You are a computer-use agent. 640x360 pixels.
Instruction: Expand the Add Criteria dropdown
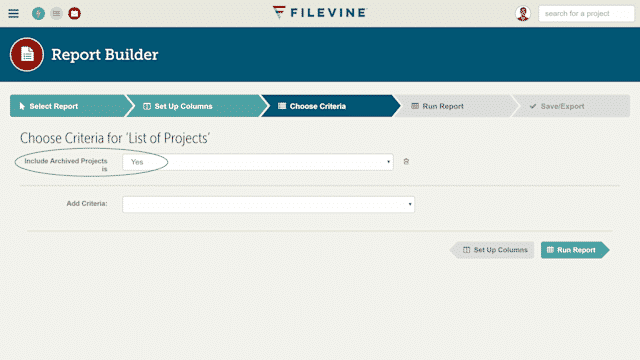point(268,204)
